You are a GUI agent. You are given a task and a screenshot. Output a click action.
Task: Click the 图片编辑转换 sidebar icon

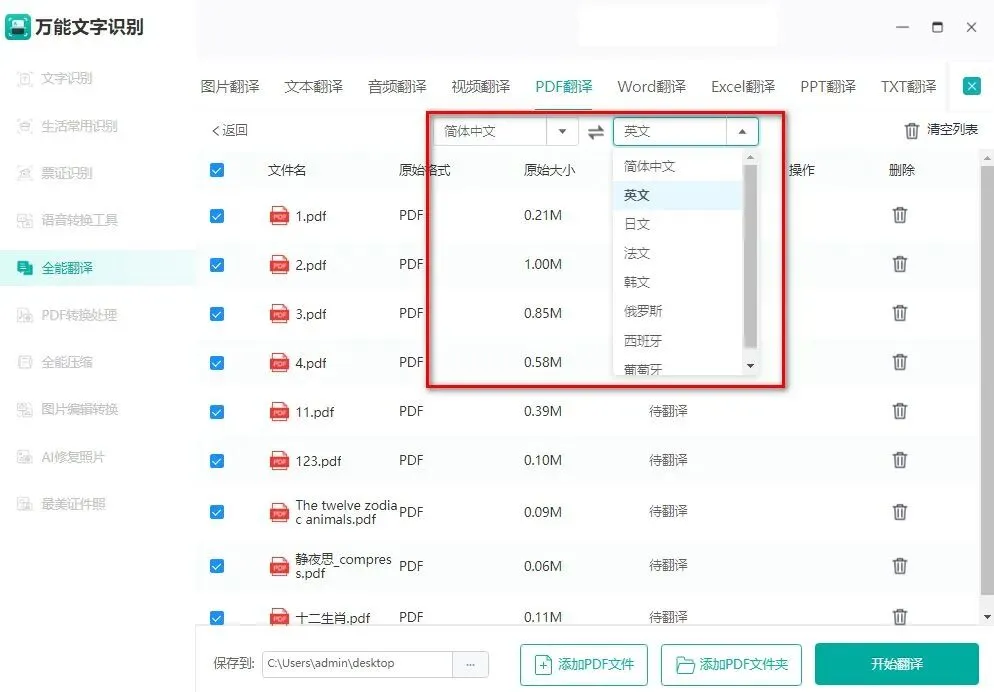point(24,409)
